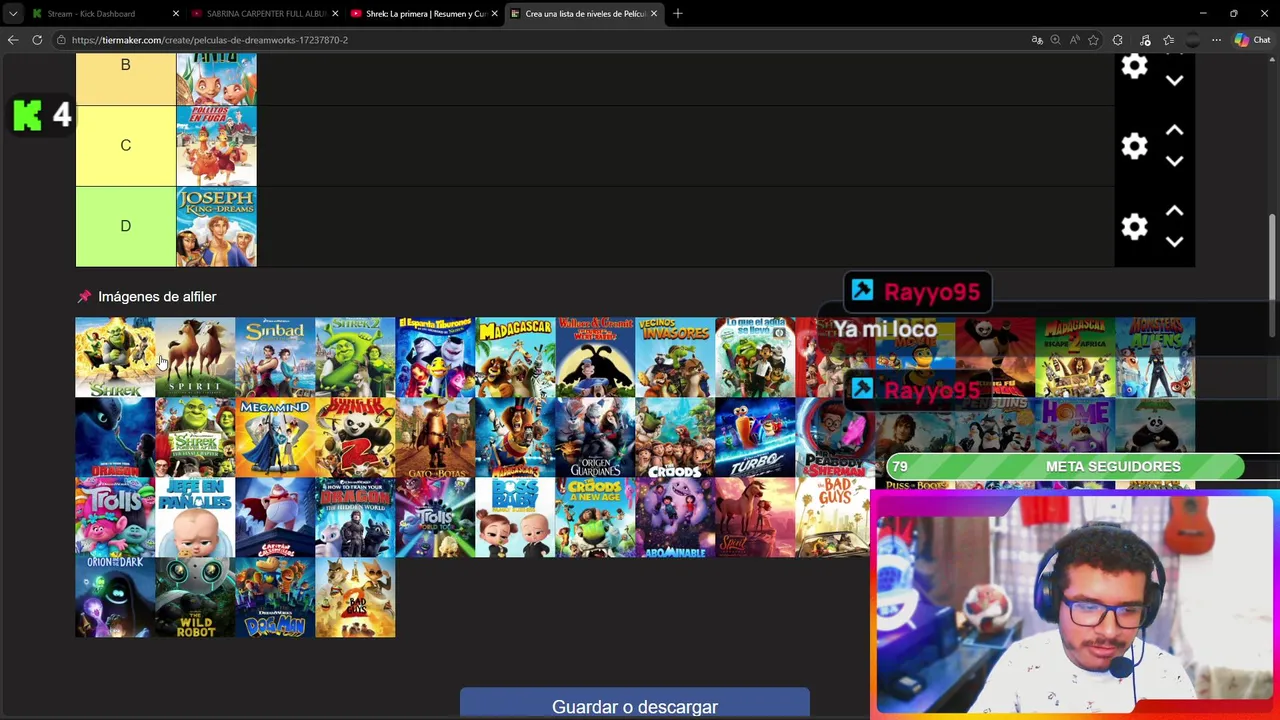Select the Megamind movie poster
The height and width of the screenshot is (720, 1280).
[x=275, y=437]
